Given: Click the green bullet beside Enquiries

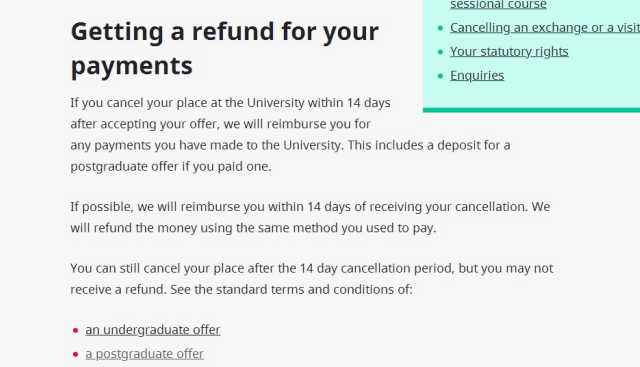Looking at the screenshot, I should pos(440,76).
